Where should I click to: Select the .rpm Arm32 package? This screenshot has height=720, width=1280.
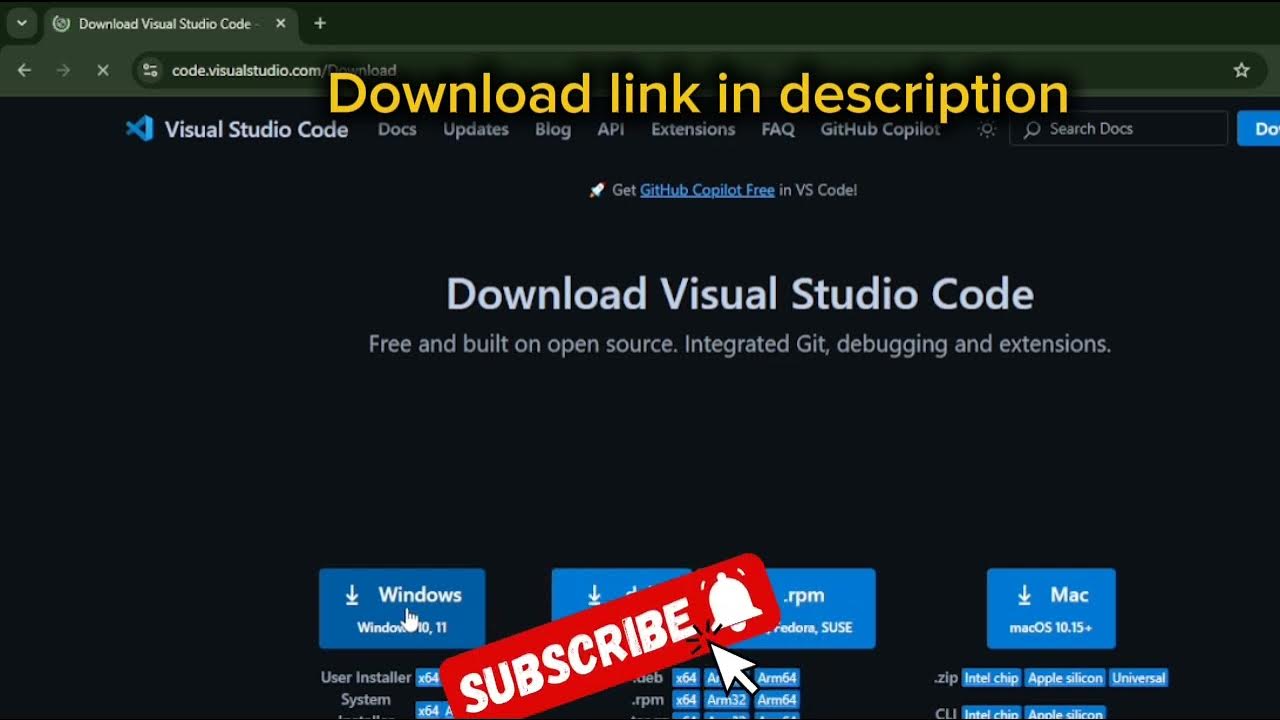click(727, 700)
